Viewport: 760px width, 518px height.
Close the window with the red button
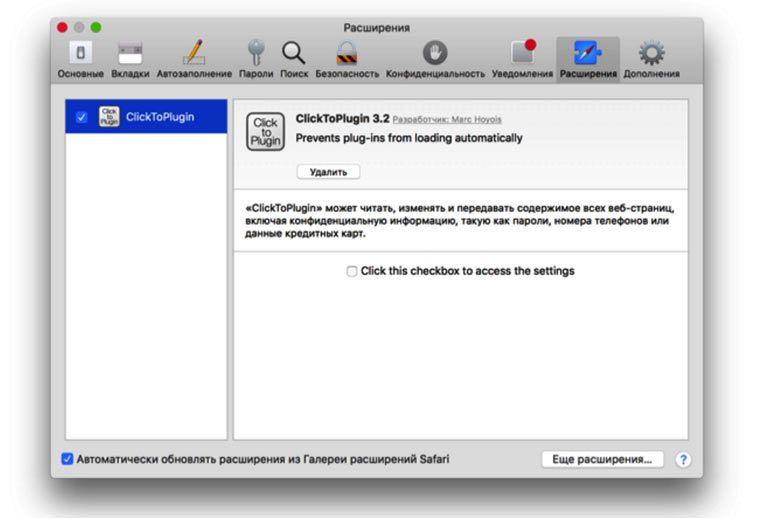pyautogui.click(x=63, y=28)
